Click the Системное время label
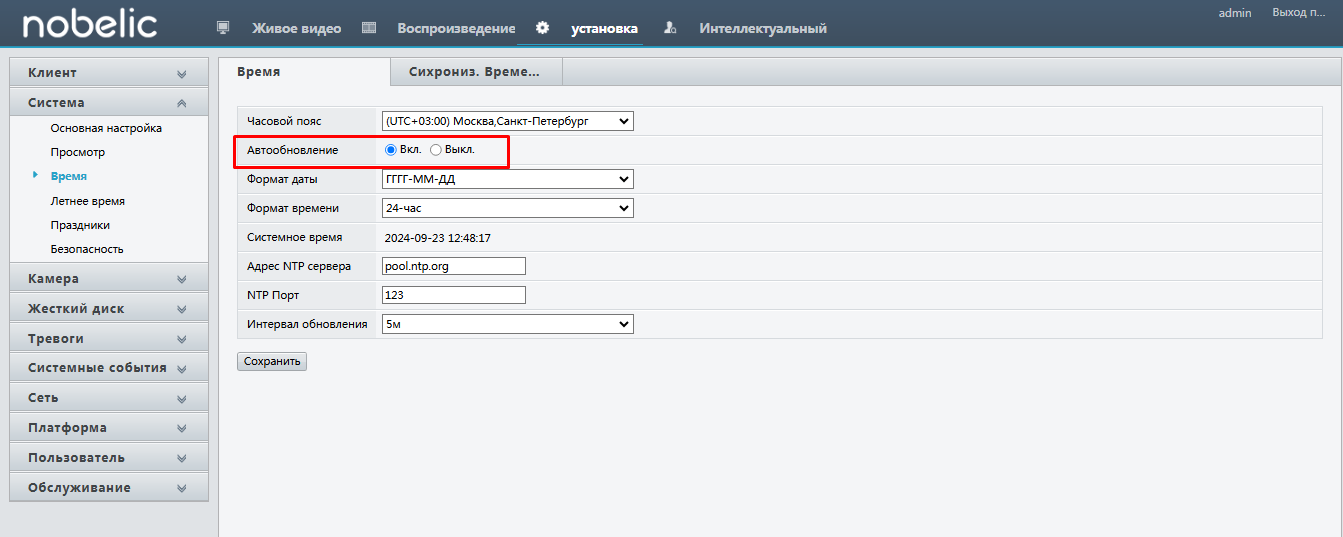Image resolution: width=1343 pixels, height=537 pixels. (294, 237)
